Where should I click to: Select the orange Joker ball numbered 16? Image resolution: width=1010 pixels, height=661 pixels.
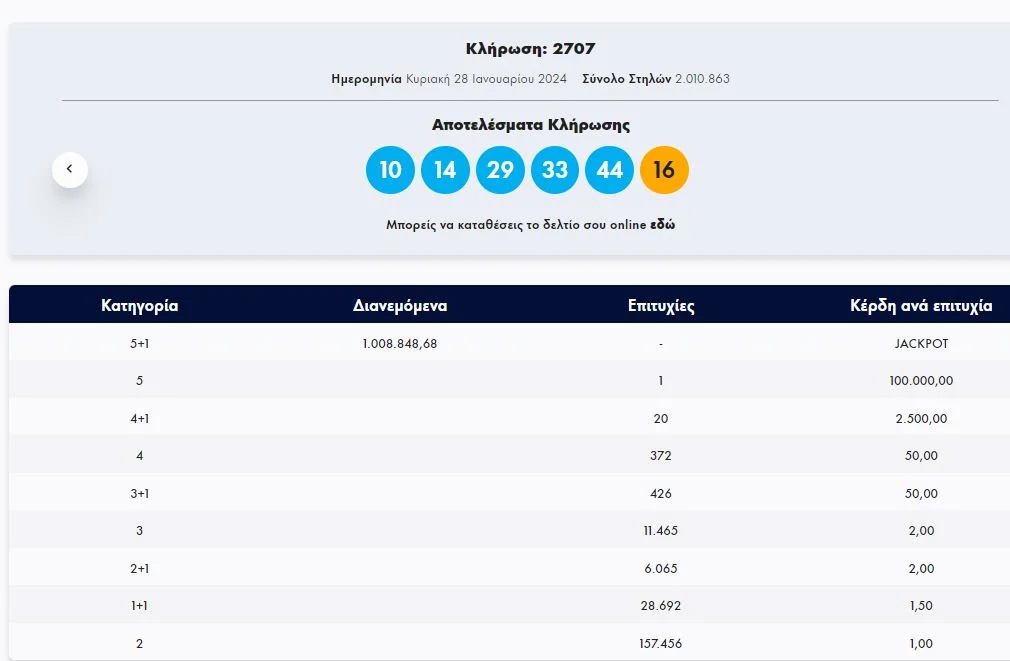(664, 170)
